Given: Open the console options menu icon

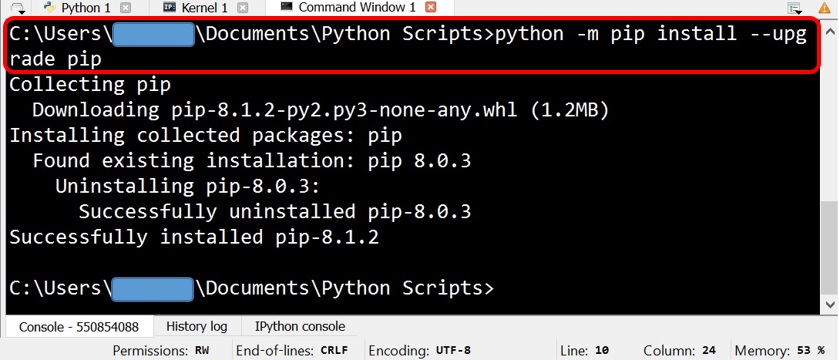Looking at the screenshot, I should click(x=795, y=8).
